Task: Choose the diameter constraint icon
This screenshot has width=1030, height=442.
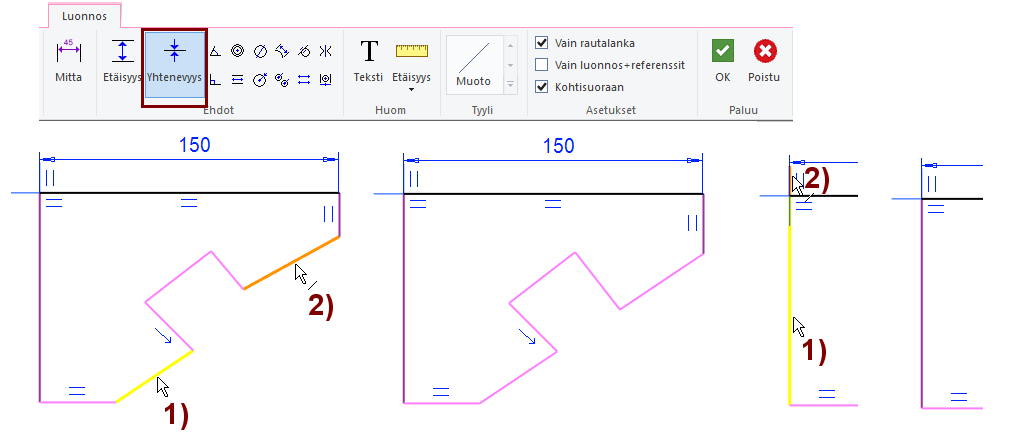Action: click(x=260, y=51)
